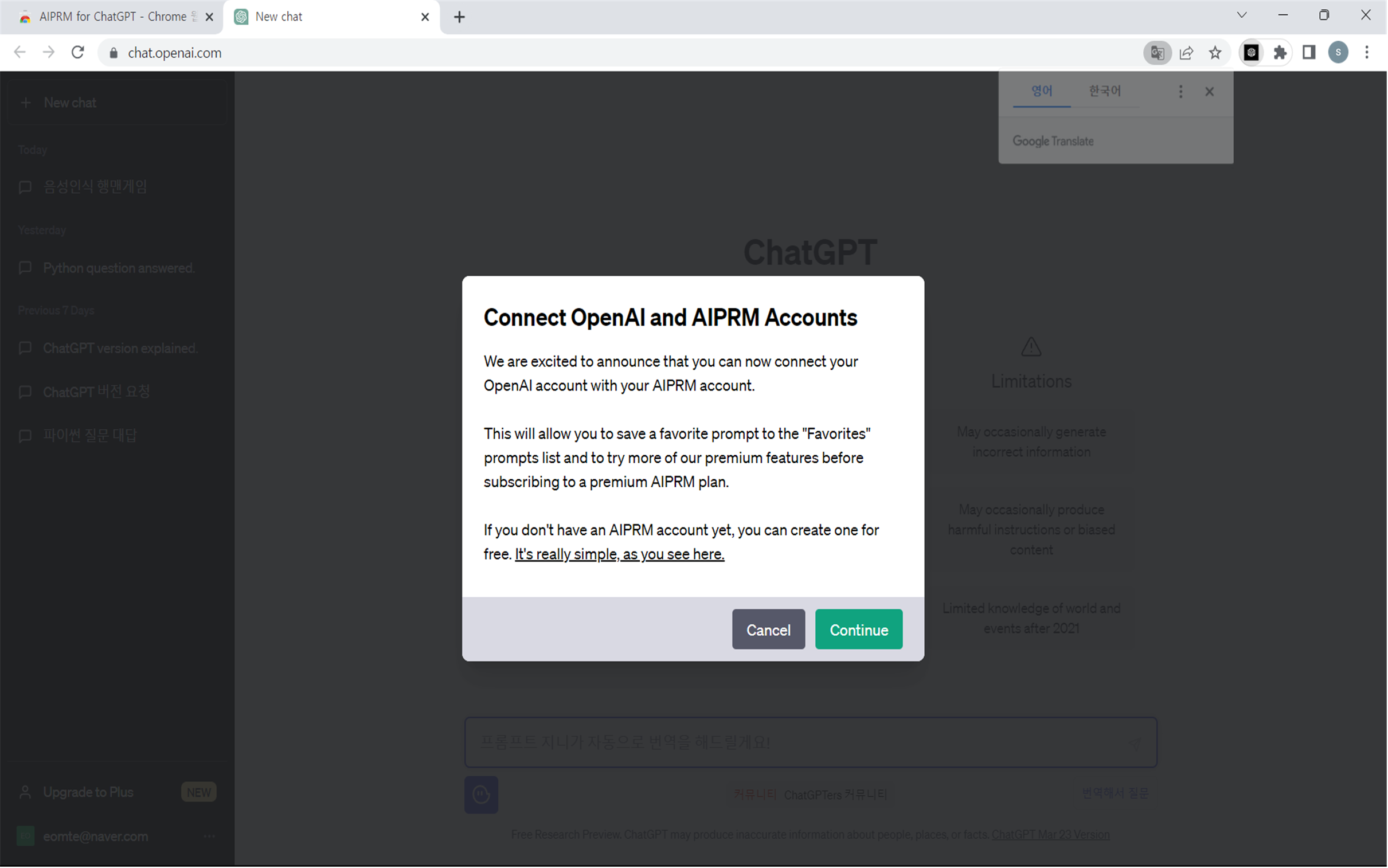Open the ChatGPTers 커뮤니티 link
Screen dimensions: 1388x868
[836, 796]
